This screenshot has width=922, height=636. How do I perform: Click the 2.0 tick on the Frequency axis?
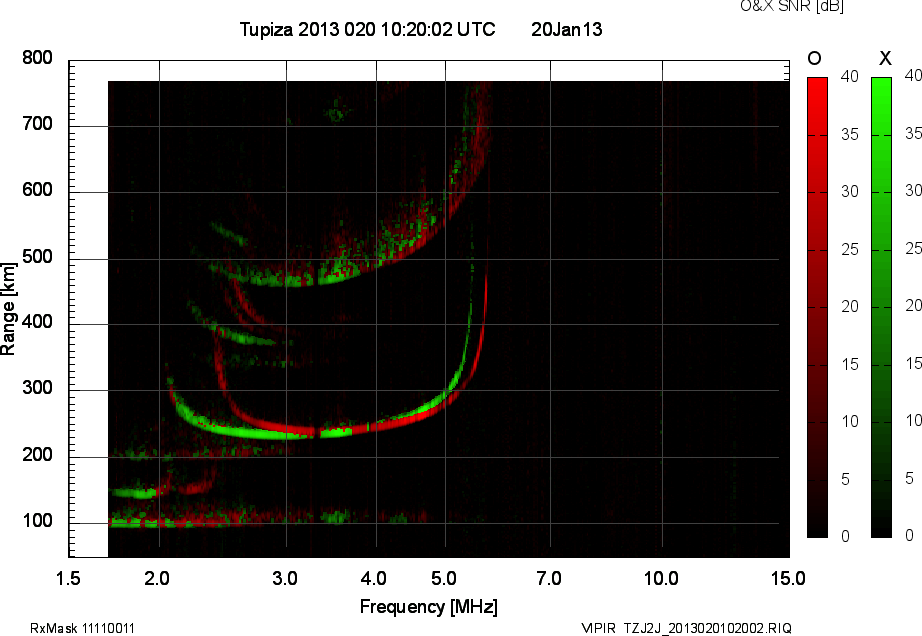(x=157, y=578)
